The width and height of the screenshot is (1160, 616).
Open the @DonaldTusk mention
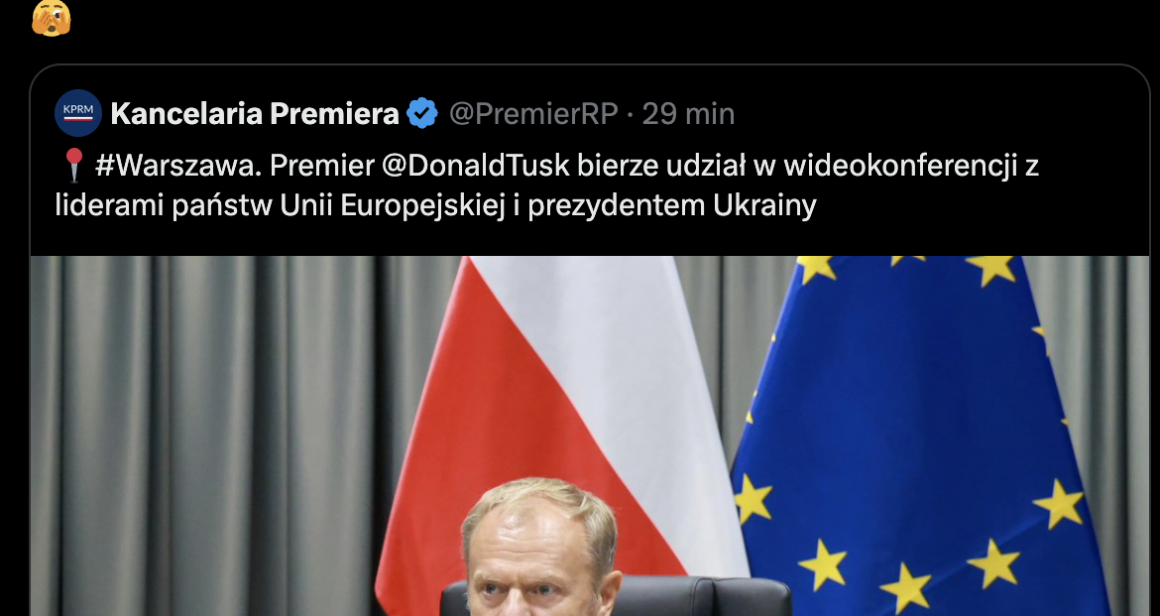[x=476, y=166]
